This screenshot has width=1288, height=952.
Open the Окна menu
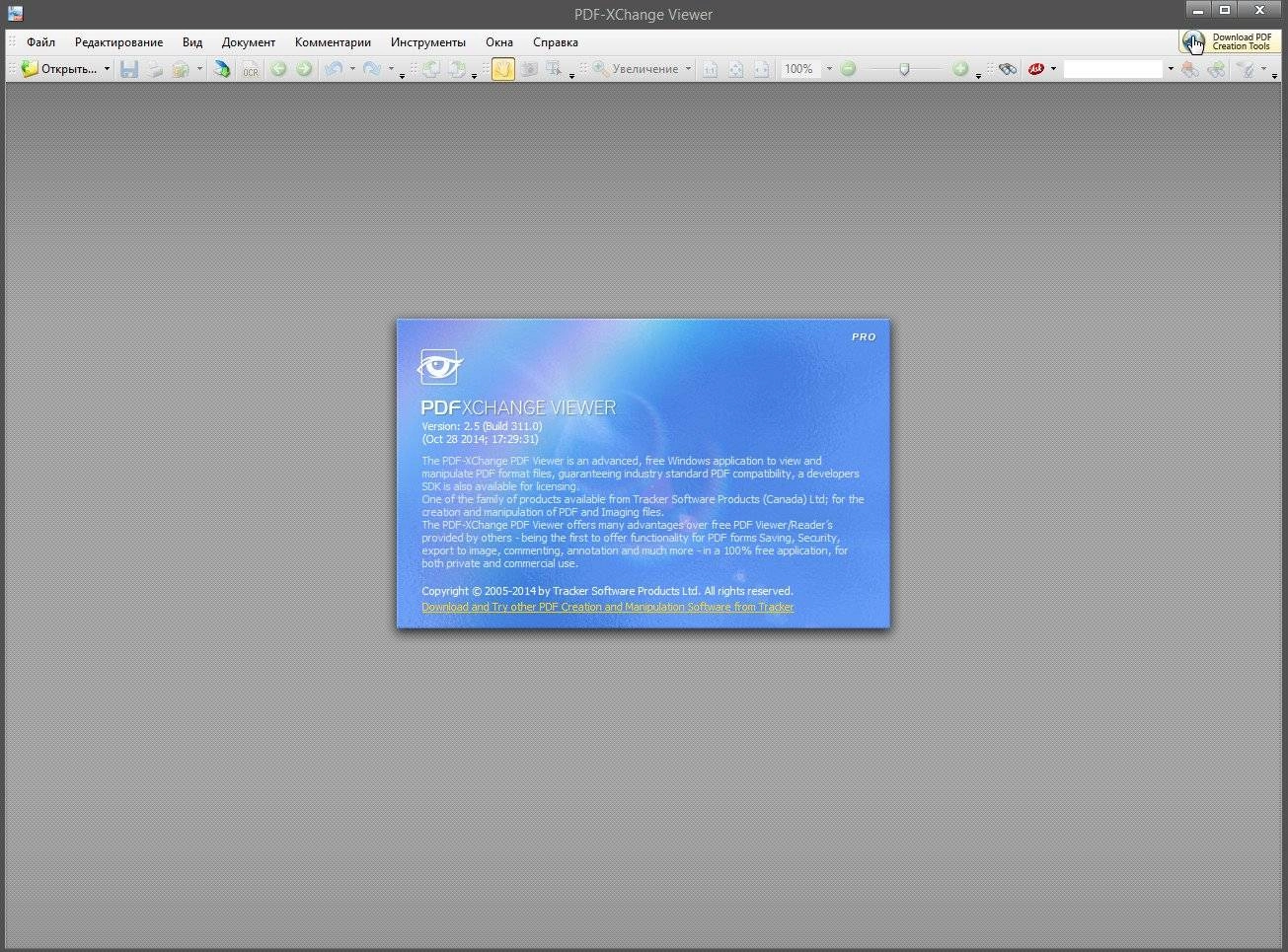point(499,42)
